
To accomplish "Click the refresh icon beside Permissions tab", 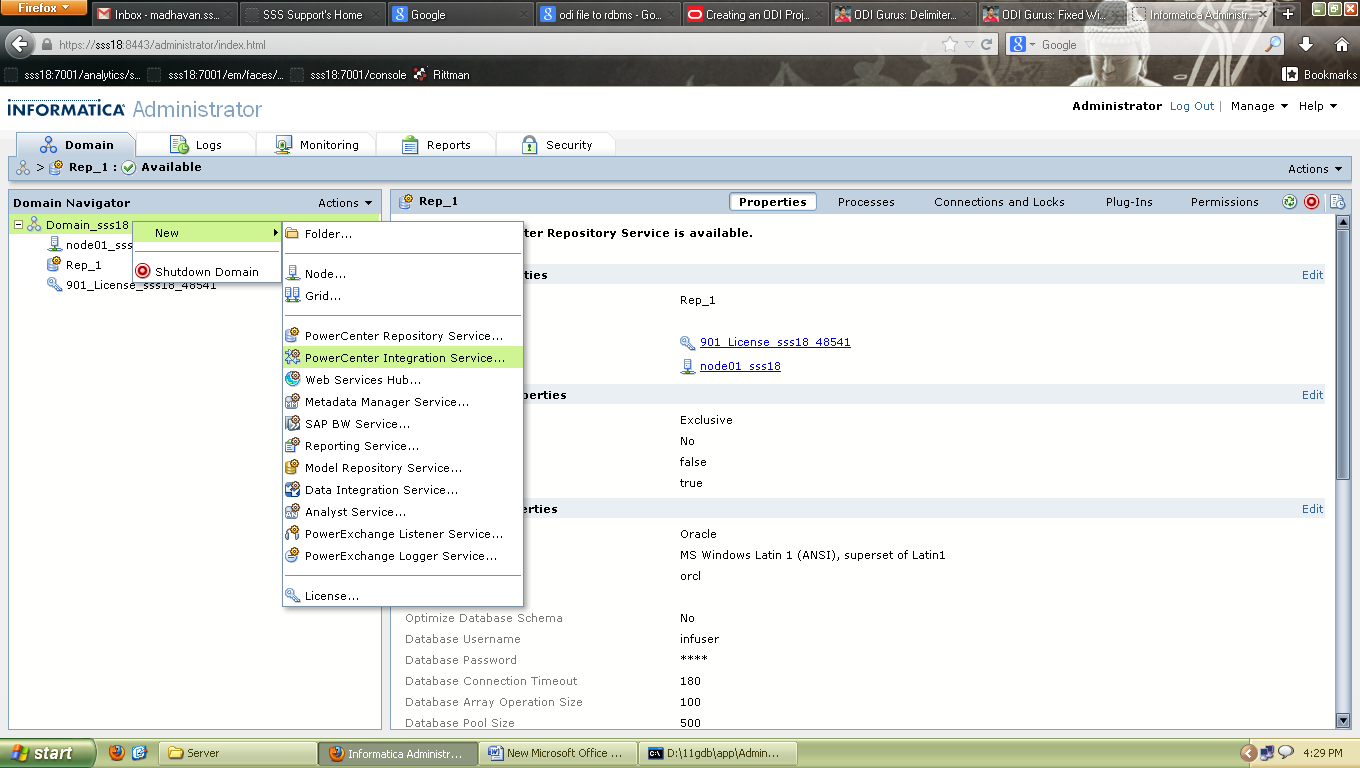I will click(1290, 202).
